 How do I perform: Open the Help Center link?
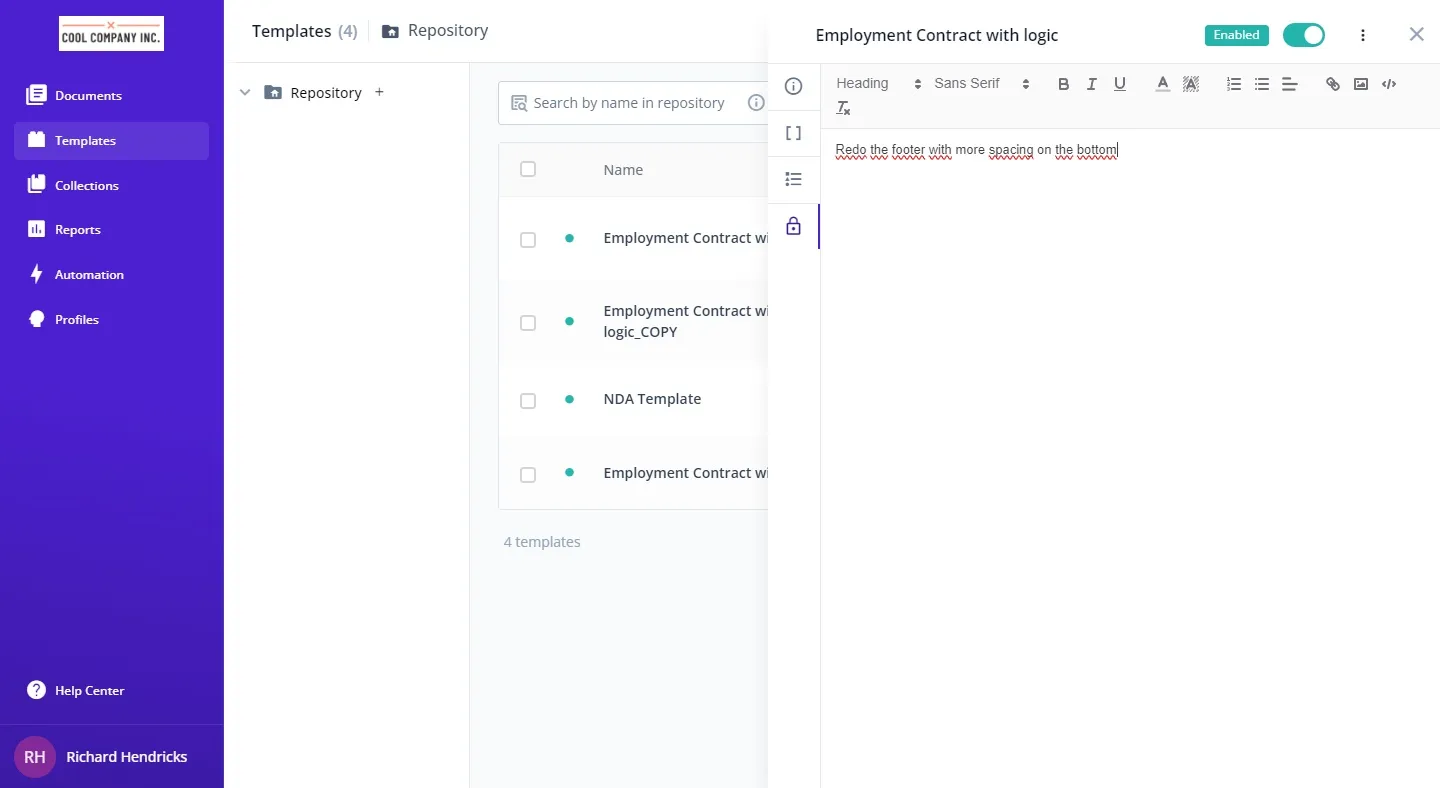click(89, 690)
